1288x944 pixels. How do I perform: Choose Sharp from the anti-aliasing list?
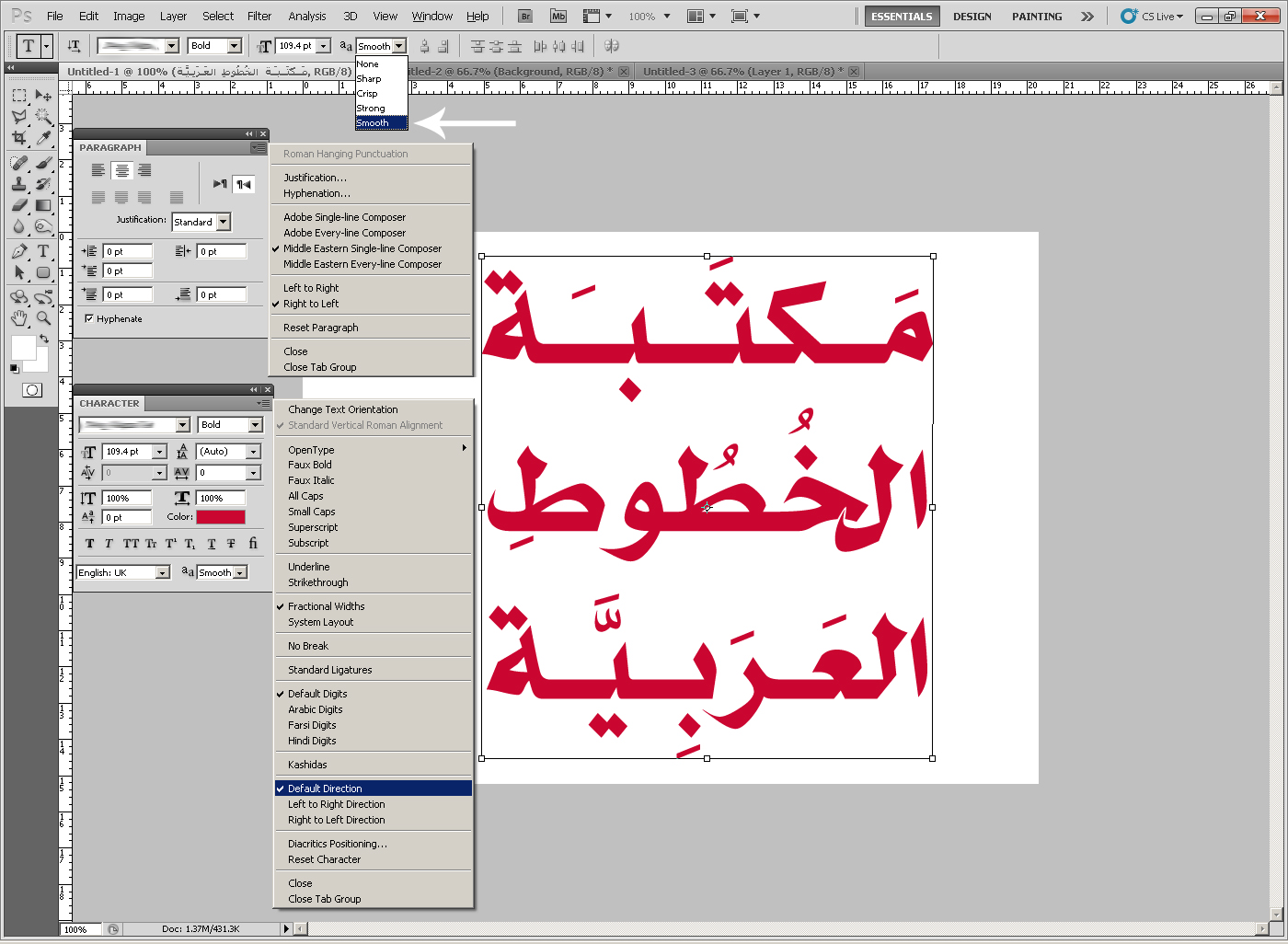point(369,78)
